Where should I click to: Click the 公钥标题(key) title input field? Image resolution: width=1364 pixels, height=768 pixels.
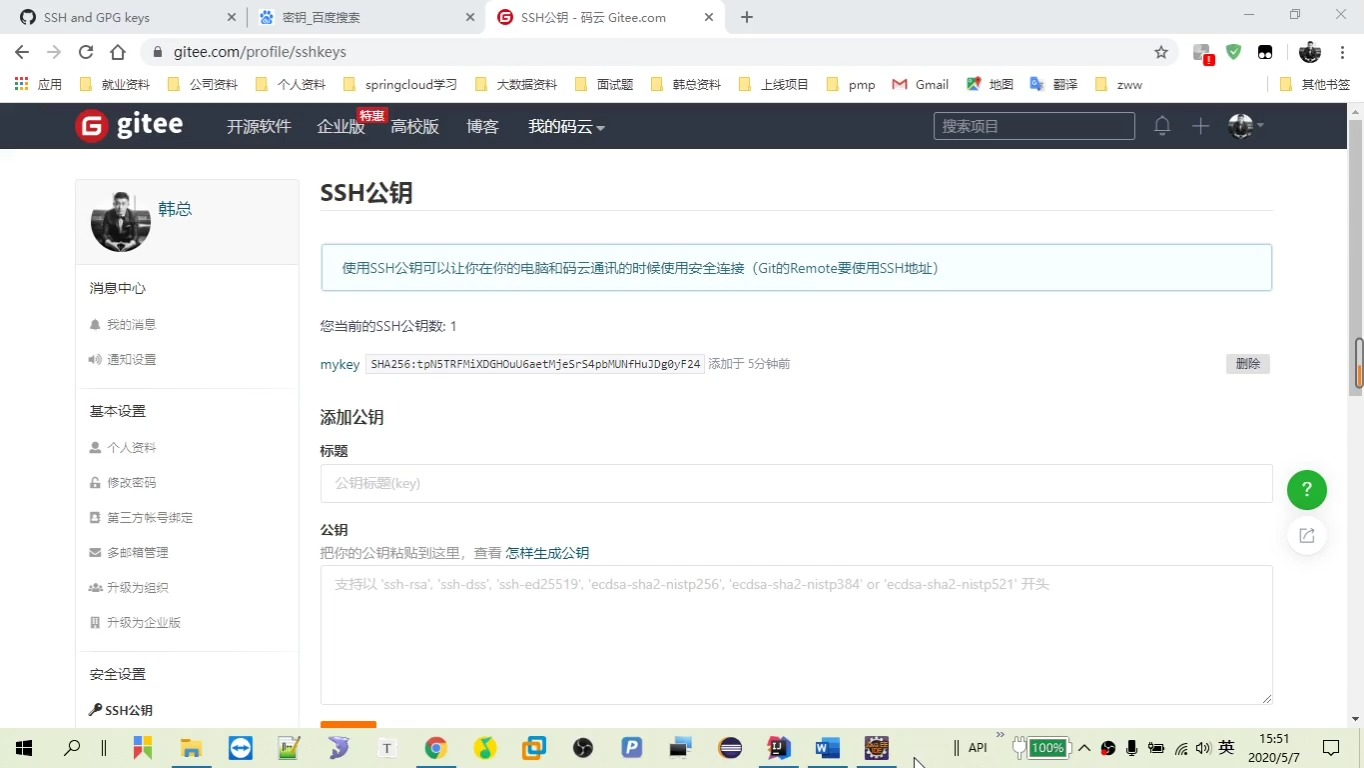[x=796, y=483]
